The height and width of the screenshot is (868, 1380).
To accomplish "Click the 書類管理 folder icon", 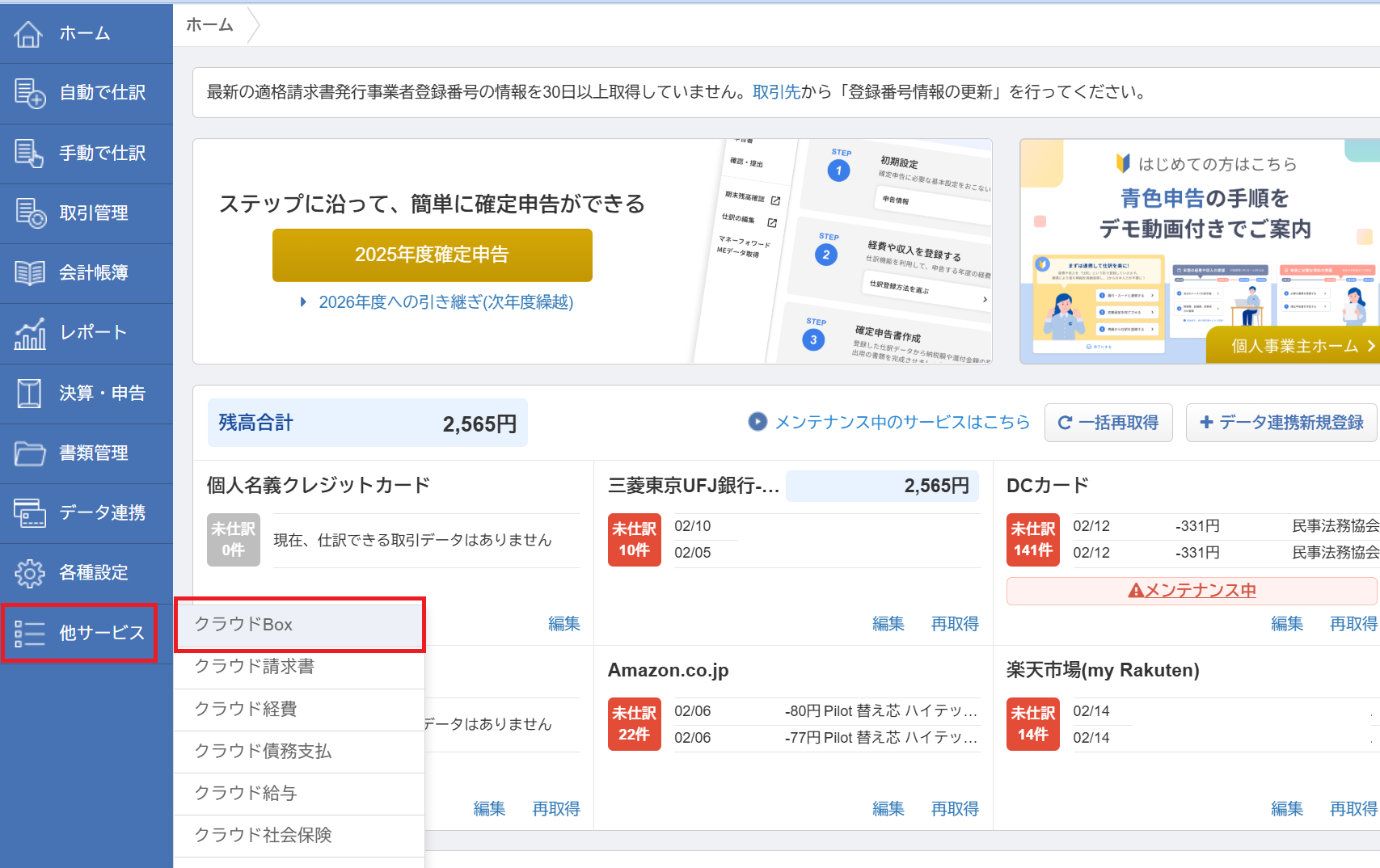I will (28, 453).
